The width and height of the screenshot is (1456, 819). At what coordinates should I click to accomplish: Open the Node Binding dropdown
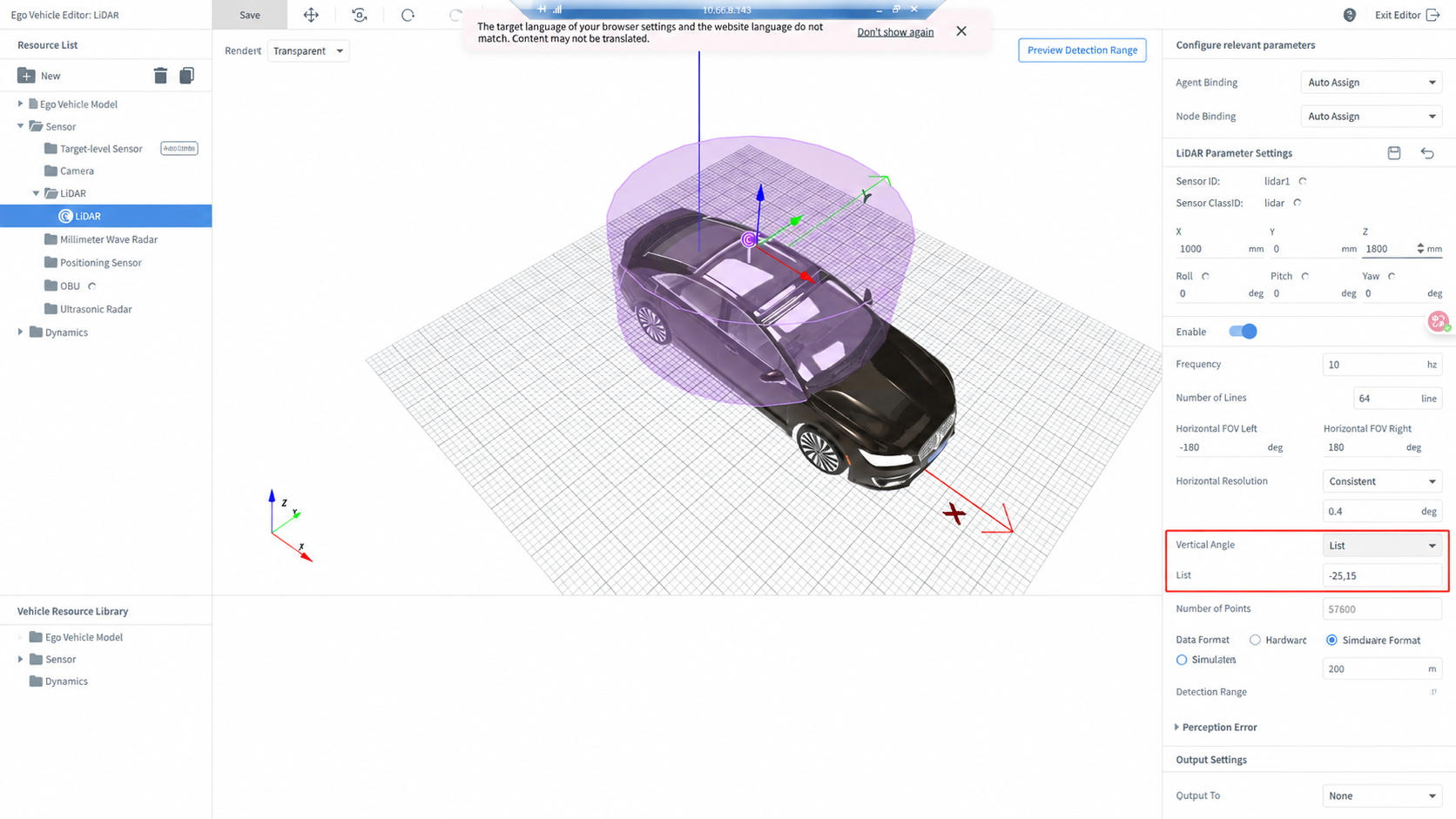coord(1371,117)
